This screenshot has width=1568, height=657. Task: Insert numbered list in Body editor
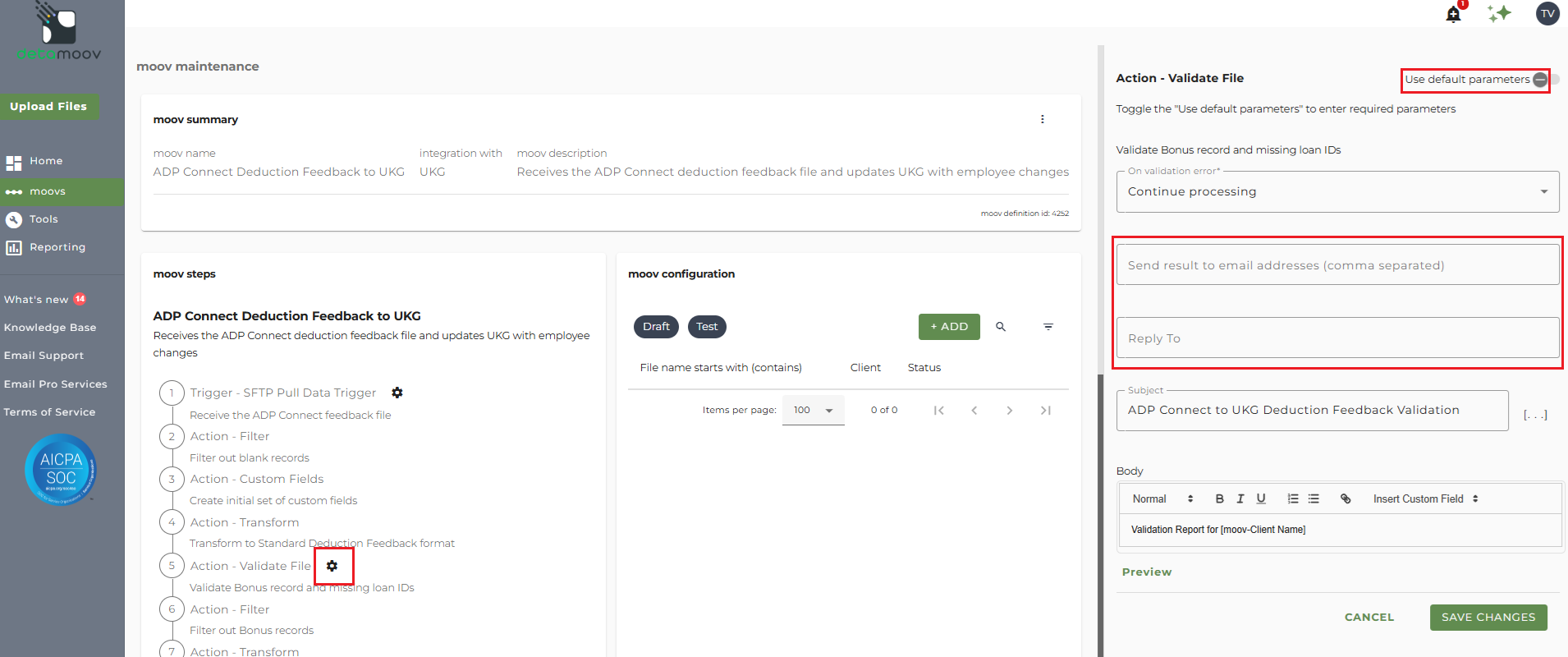pos(1293,498)
